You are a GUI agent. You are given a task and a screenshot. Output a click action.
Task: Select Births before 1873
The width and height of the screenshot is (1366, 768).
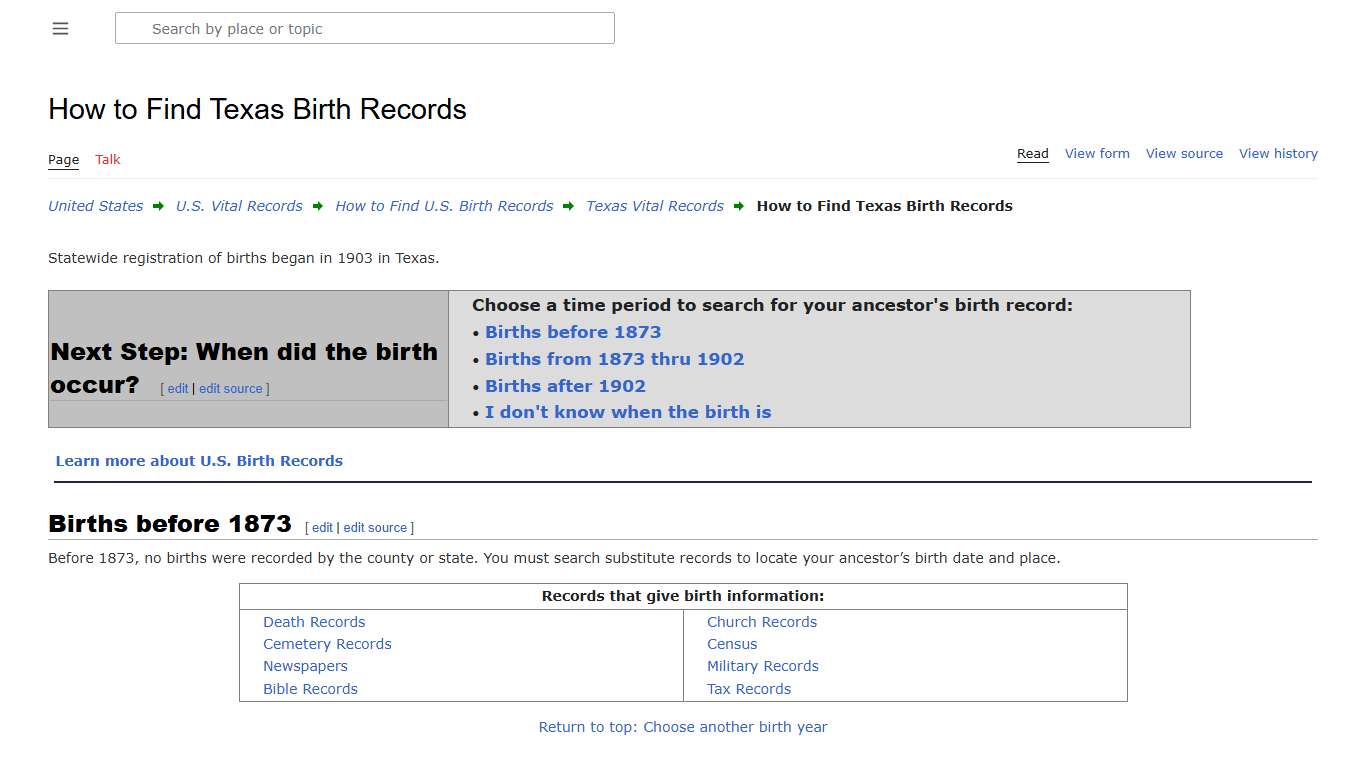[x=572, y=332]
